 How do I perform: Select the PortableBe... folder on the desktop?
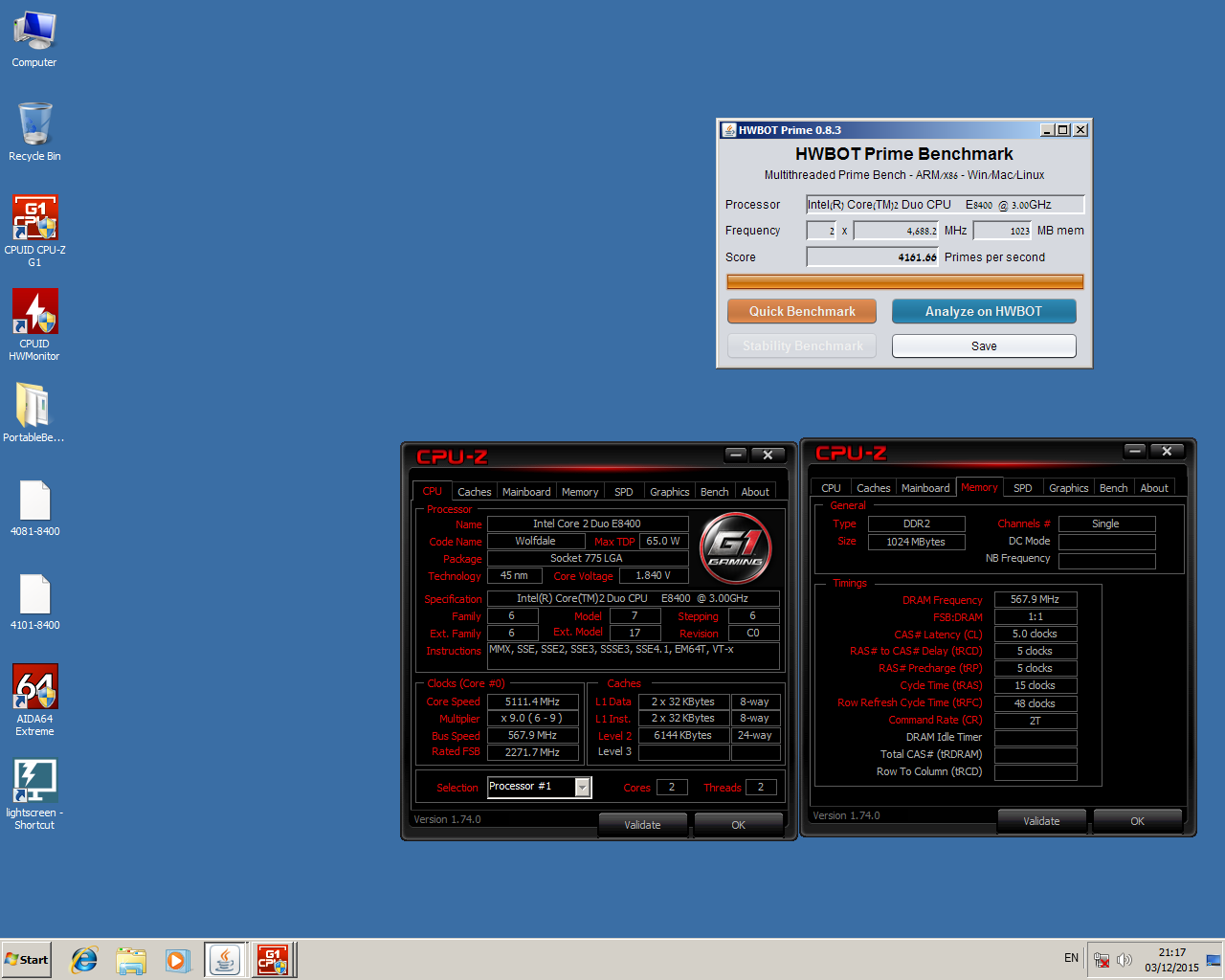33,412
